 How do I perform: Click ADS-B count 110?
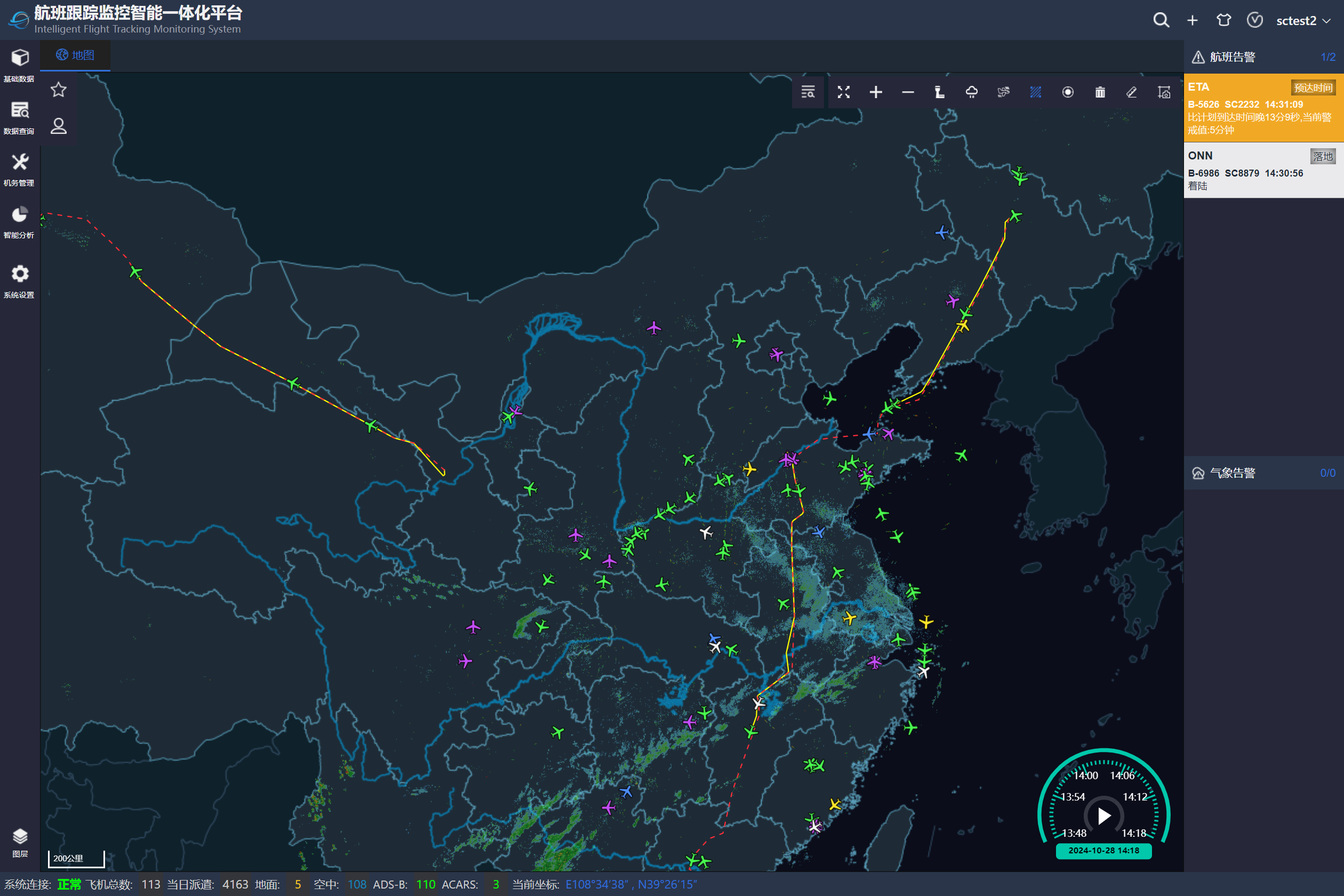(425, 884)
